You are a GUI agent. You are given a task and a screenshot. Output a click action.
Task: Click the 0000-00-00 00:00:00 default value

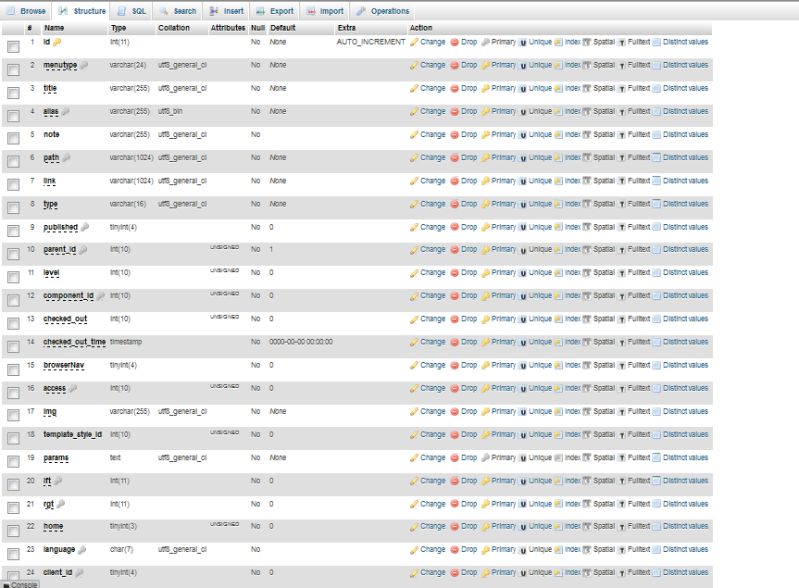[x=301, y=342]
